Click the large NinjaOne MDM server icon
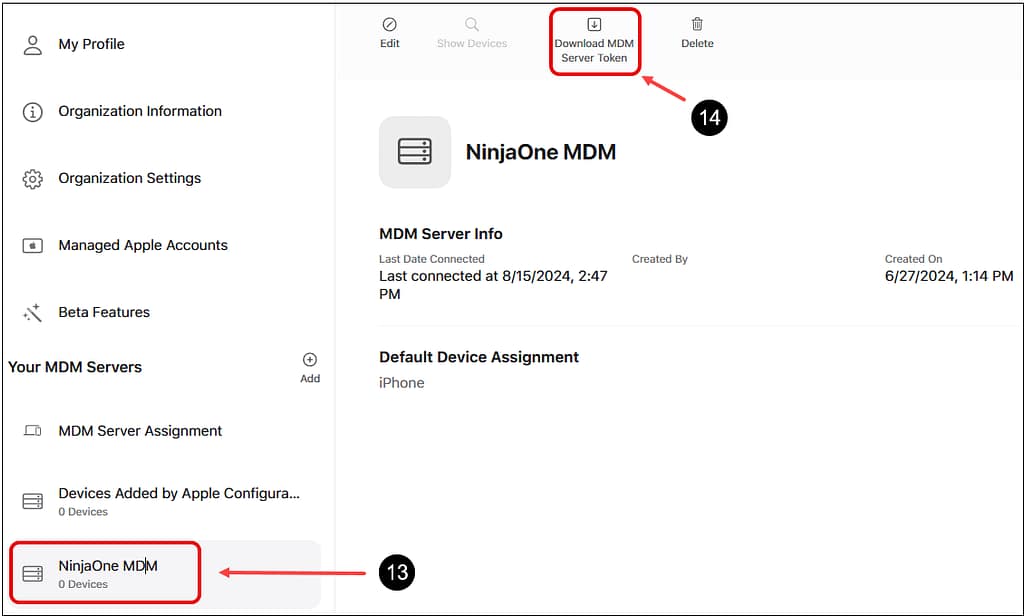The image size is (1024, 616). point(414,152)
